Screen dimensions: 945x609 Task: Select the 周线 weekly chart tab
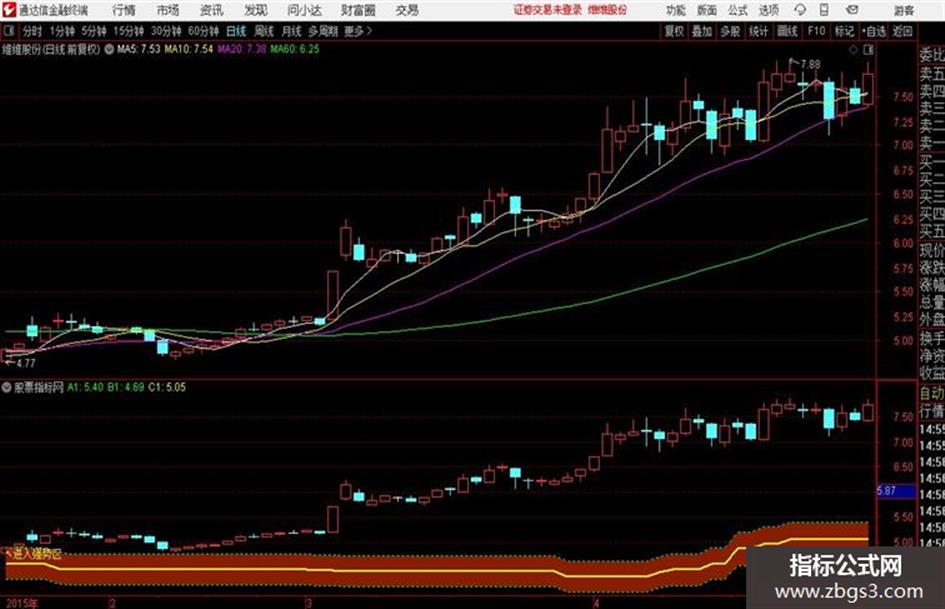coord(264,31)
